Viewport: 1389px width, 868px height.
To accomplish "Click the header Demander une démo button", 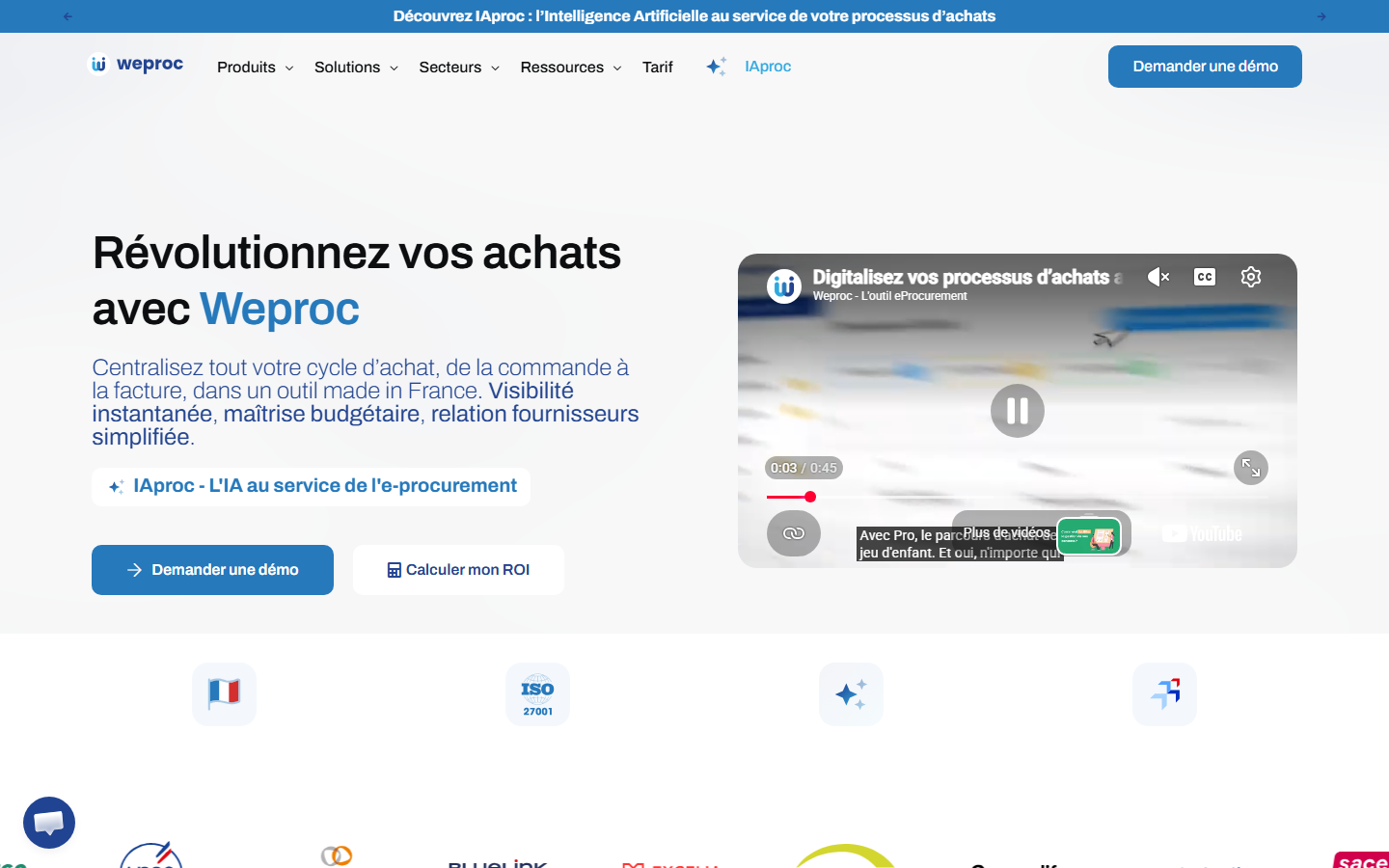I will (x=1205, y=67).
